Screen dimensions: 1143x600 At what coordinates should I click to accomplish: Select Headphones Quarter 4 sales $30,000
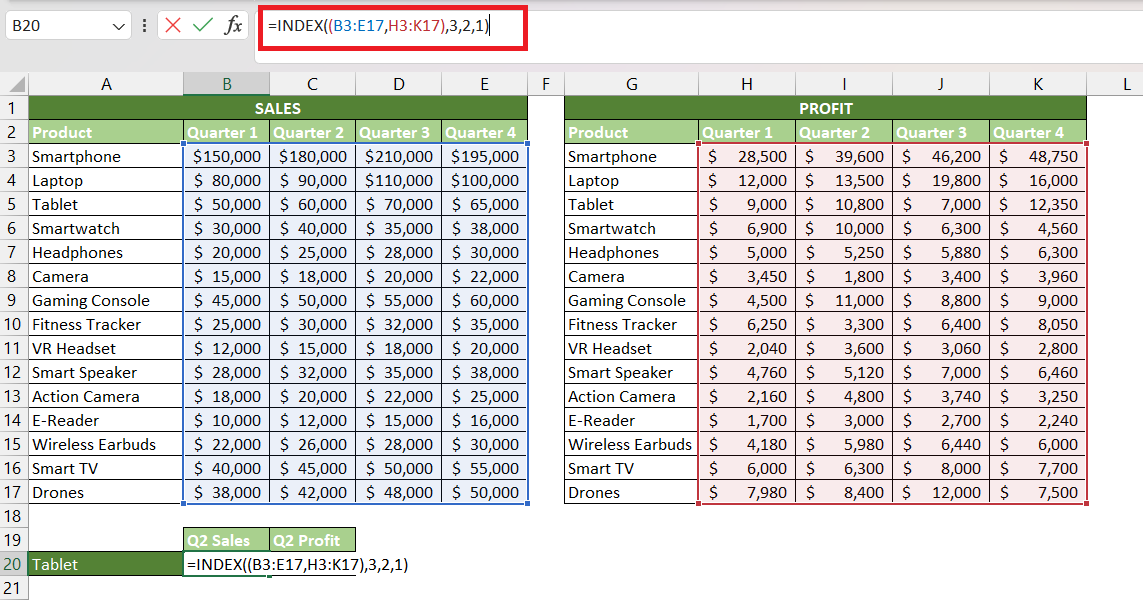pyautogui.click(x=484, y=252)
